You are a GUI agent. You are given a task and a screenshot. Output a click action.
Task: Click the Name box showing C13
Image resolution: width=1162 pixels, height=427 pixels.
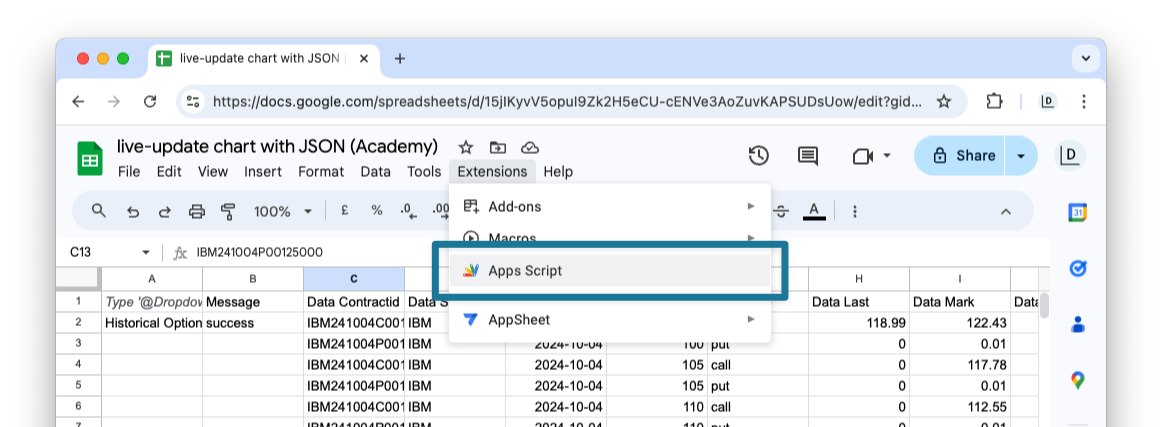(x=101, y=252)
